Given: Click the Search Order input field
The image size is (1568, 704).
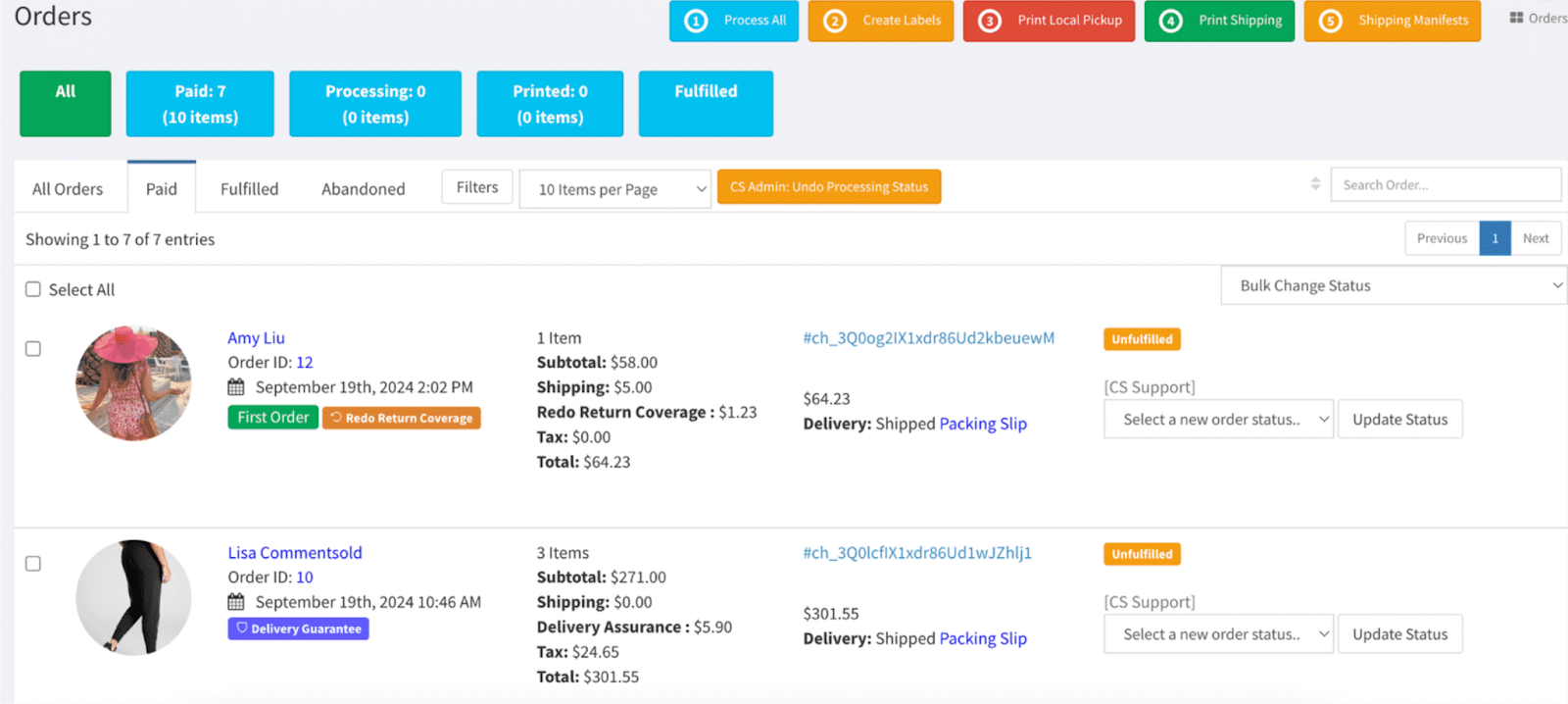Looking at the screenshot, I should (x=1445, y=184).
